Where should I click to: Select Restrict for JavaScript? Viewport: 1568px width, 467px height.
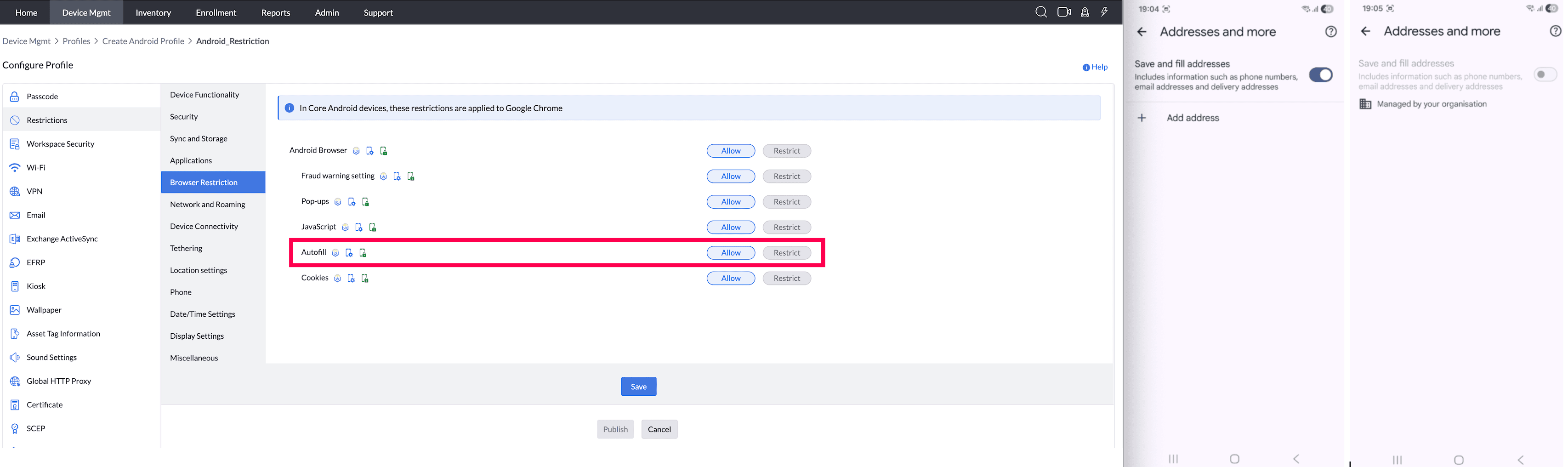click(x=787, y=228)
